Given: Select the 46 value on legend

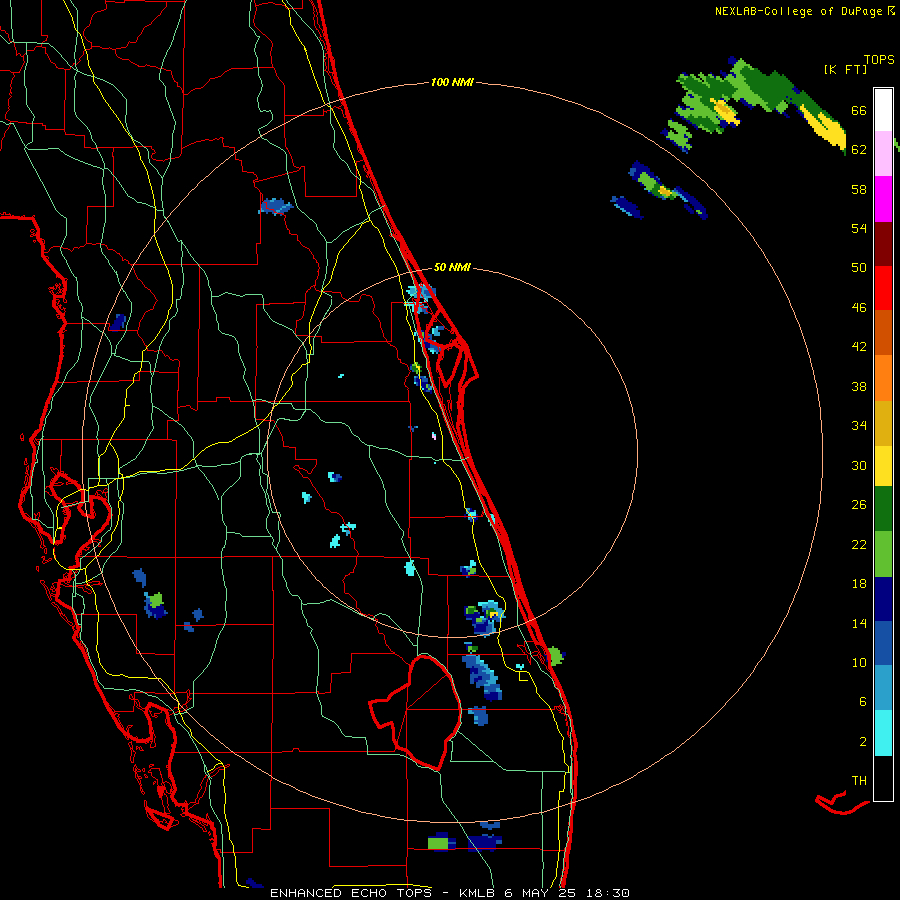Looking at the screenshot, I should pyautogui.click(x=859, y=307).
